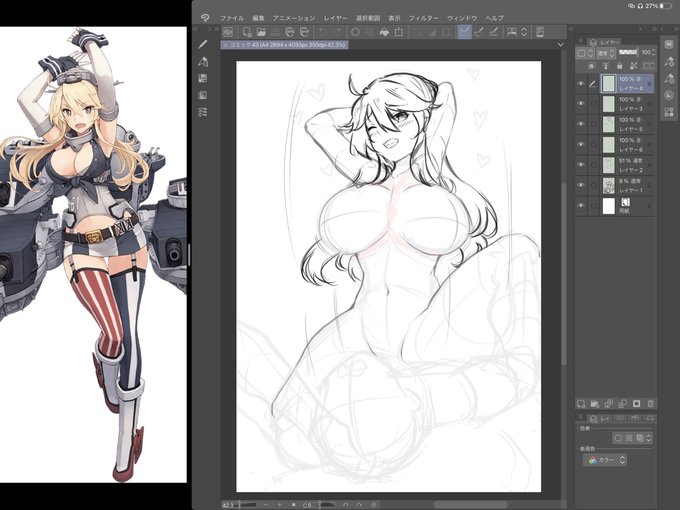Click the Lock transparent pixels icon

click(634, 66)
